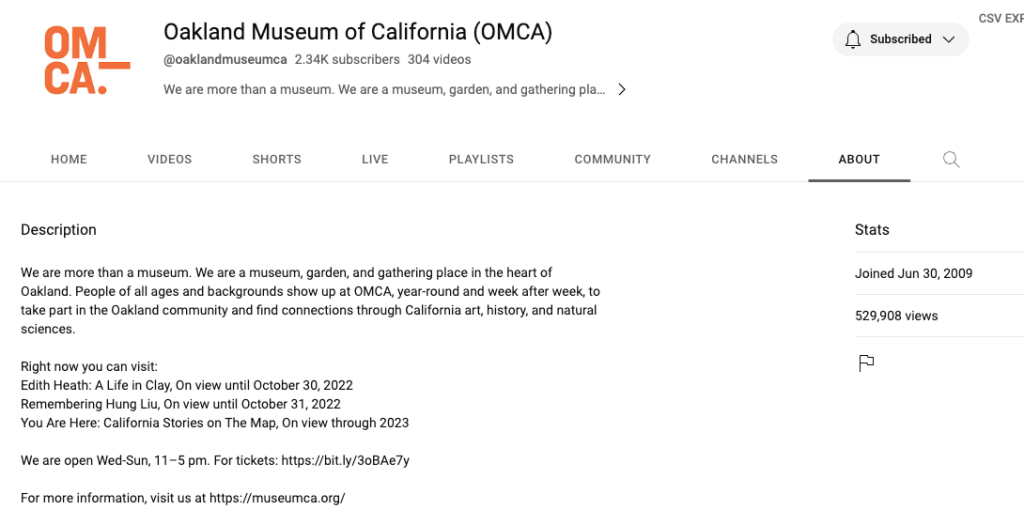This screenshot has width=1024, height=525.
Task: Open the Videos tab
Action: [169, 159]
